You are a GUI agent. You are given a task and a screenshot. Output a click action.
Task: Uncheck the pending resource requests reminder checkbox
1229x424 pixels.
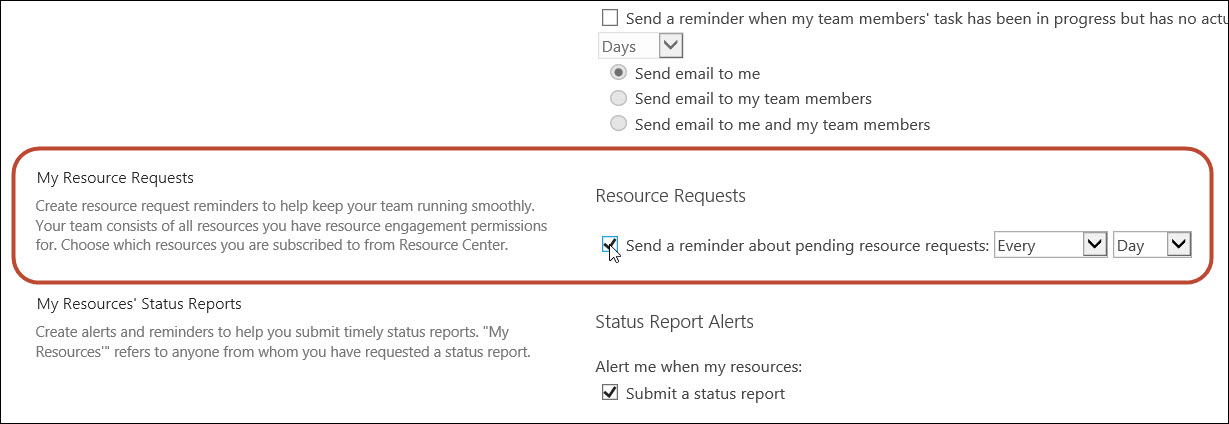point(610,245)
